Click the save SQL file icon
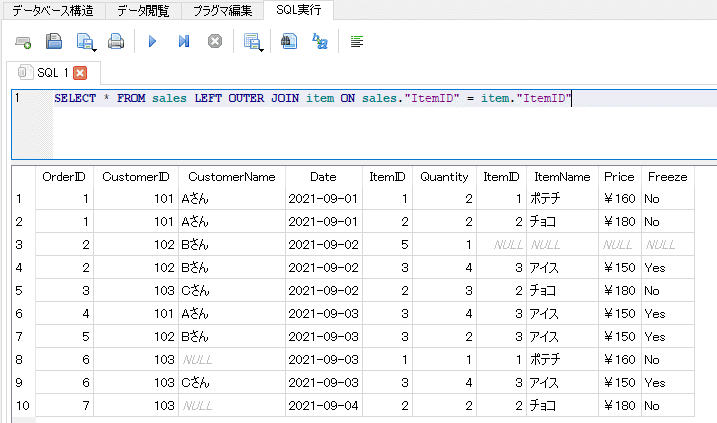717x423 pixels. (x=84, y=42)
